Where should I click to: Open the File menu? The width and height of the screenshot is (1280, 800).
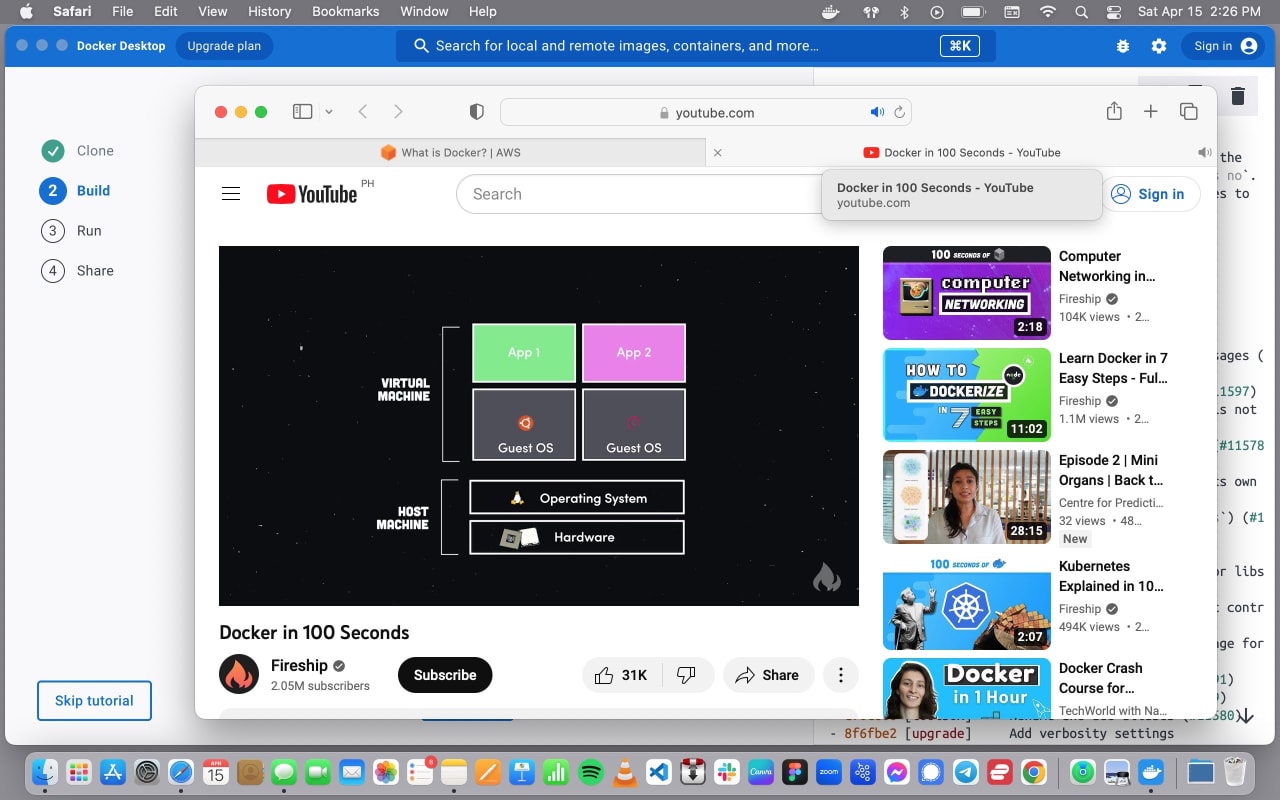click(x=123, y=12)
